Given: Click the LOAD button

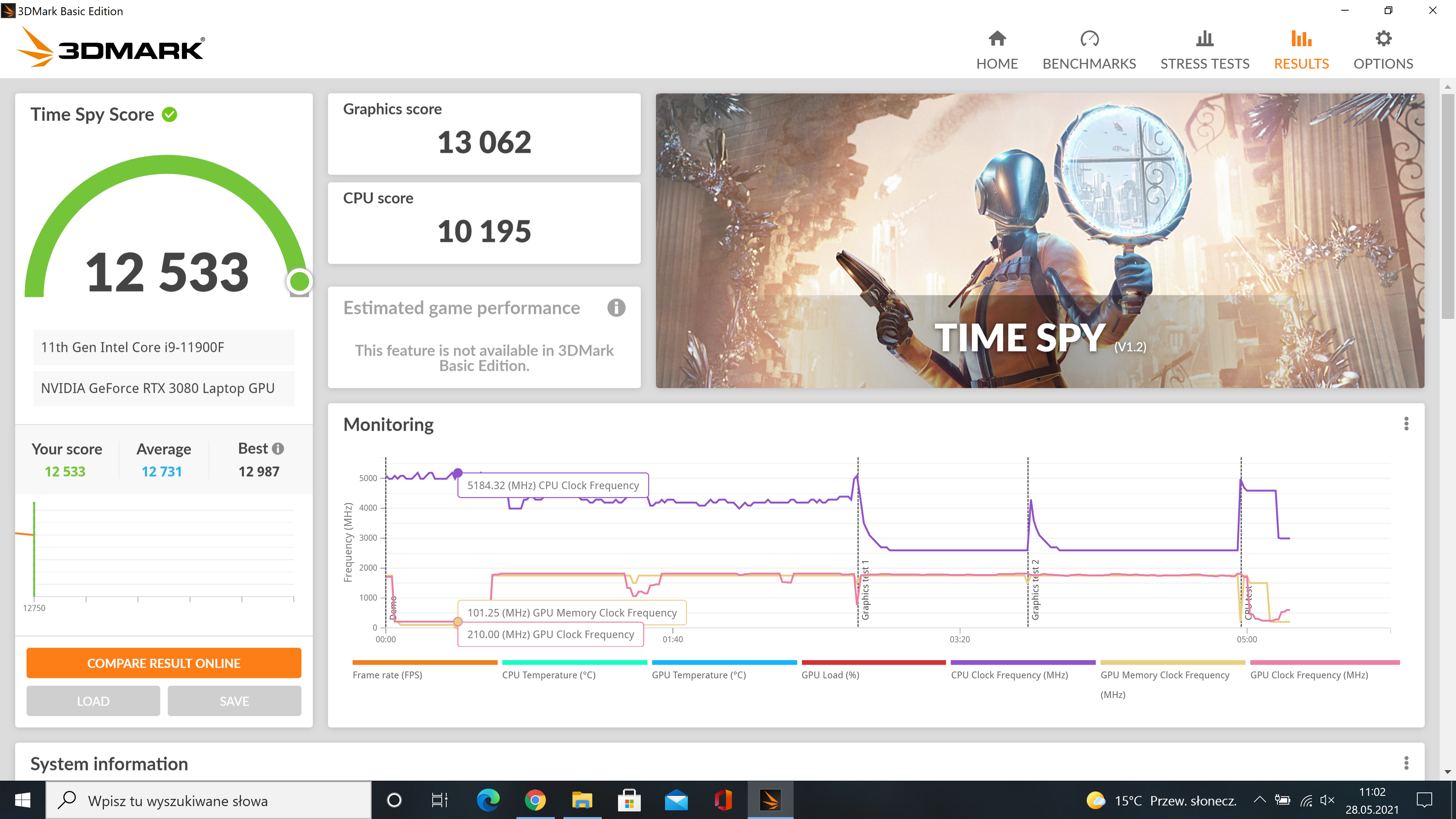Looking at the screenshot, I should [x=93, y=701].
